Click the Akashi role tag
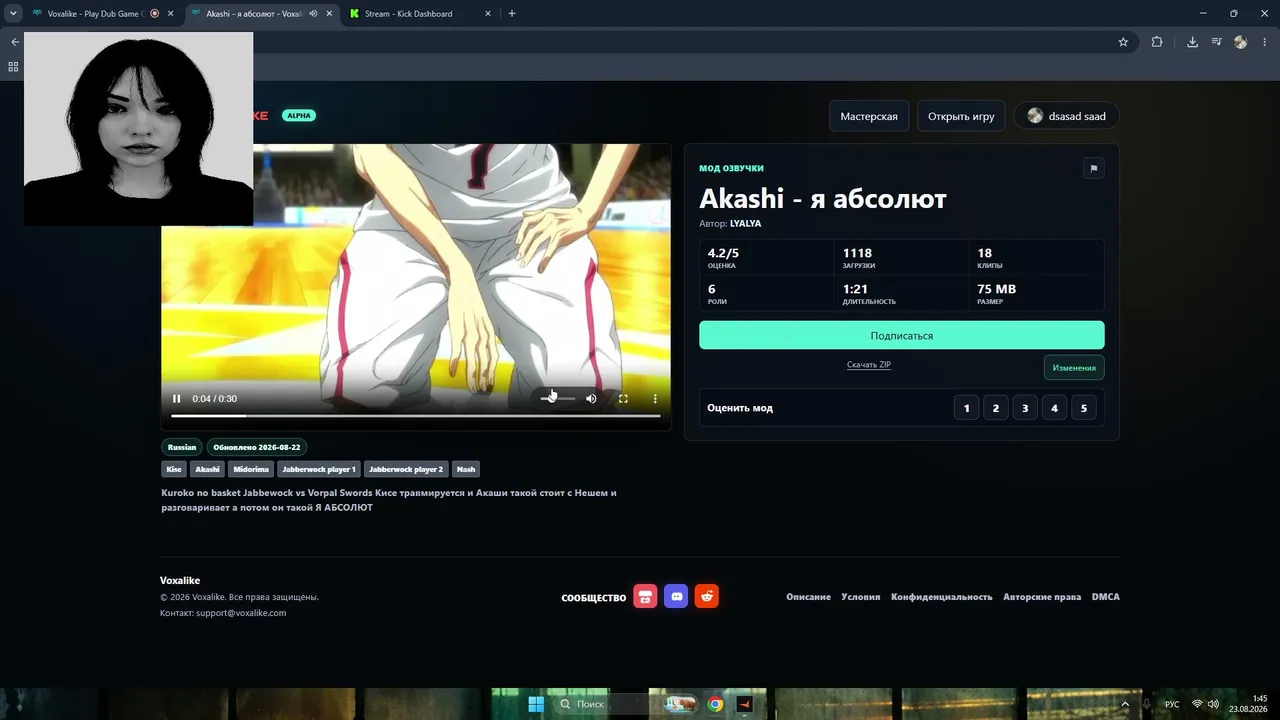This screenshot has height=720, width=1280. 207,469
